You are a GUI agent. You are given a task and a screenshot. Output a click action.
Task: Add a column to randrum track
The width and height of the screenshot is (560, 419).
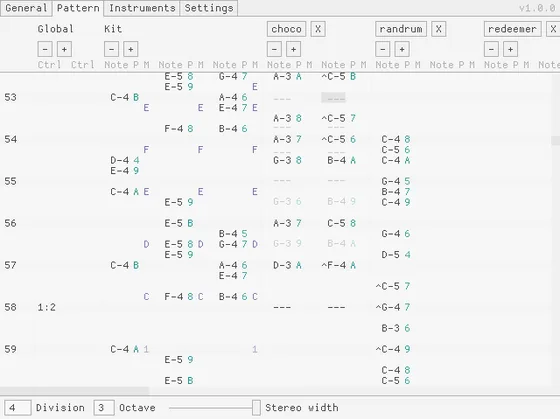[402, 49]
